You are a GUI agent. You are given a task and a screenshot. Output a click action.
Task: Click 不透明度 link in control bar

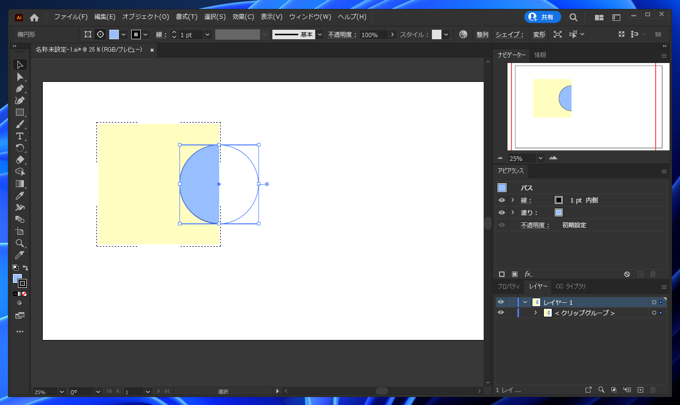(x=342, y=34)
